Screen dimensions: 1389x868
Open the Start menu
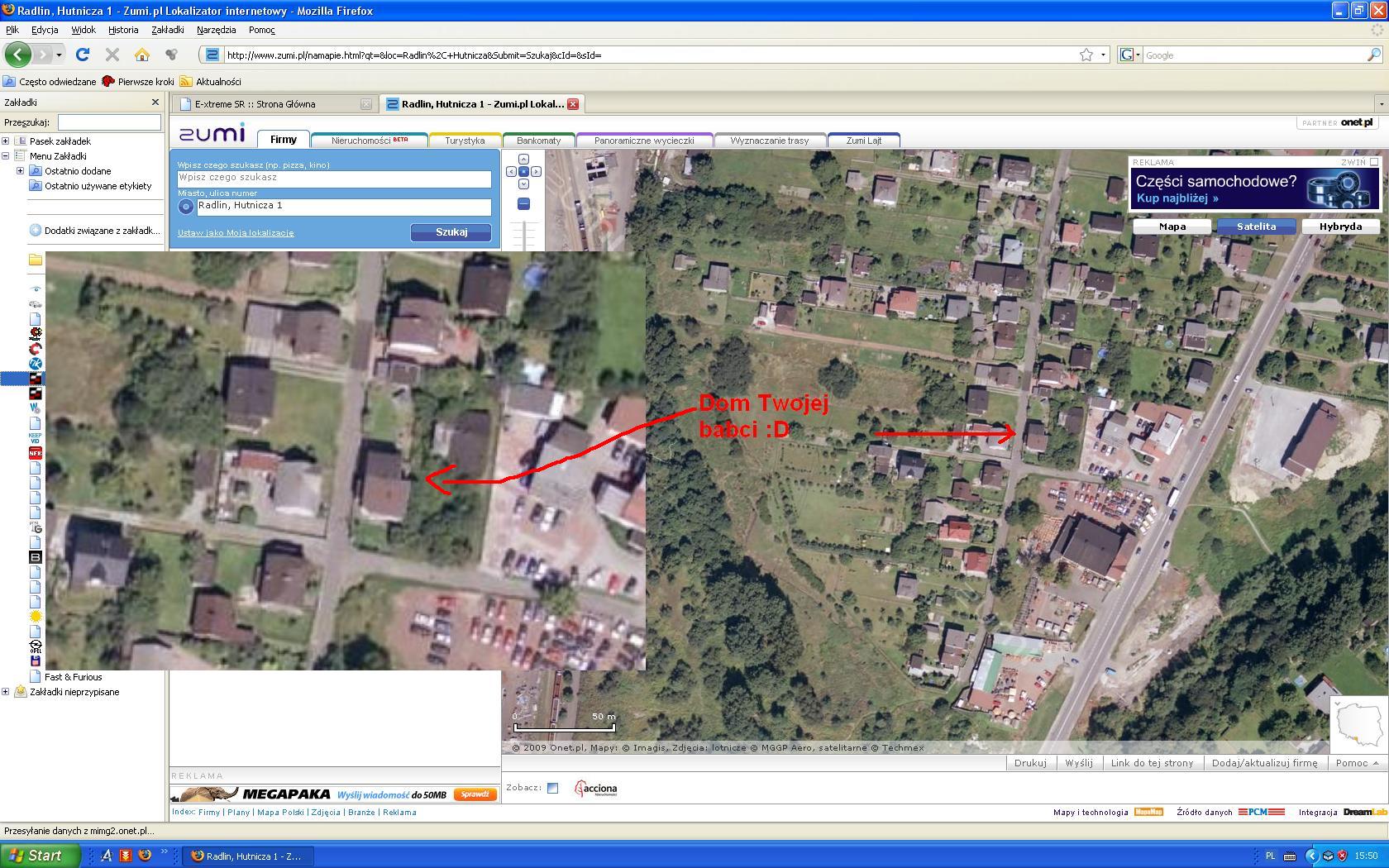point(40,856)
